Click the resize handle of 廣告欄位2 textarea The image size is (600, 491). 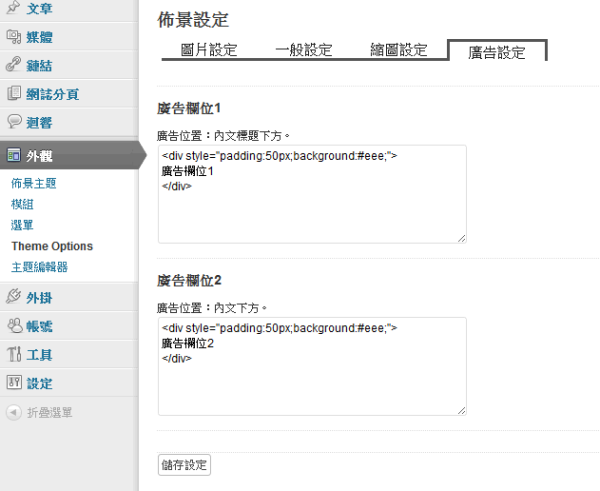[x=461, y=411]
